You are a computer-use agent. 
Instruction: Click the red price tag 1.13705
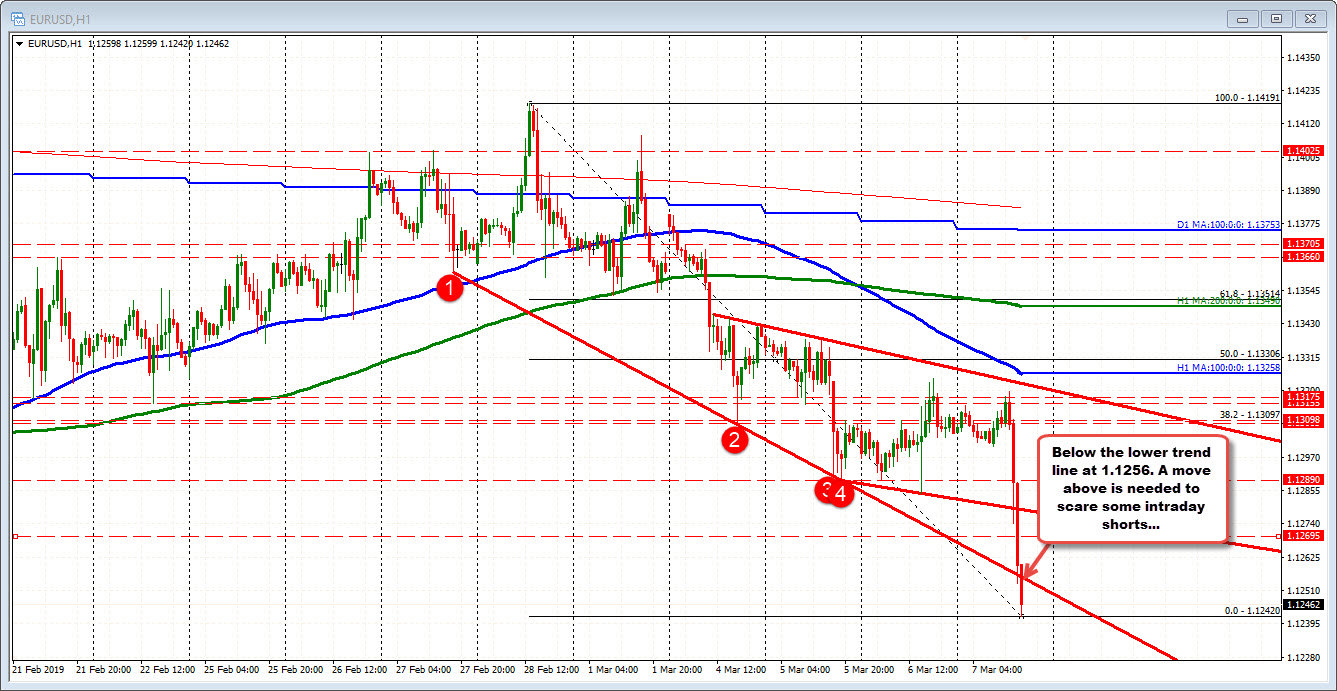pyautogui.click(x=1303, y=243)
